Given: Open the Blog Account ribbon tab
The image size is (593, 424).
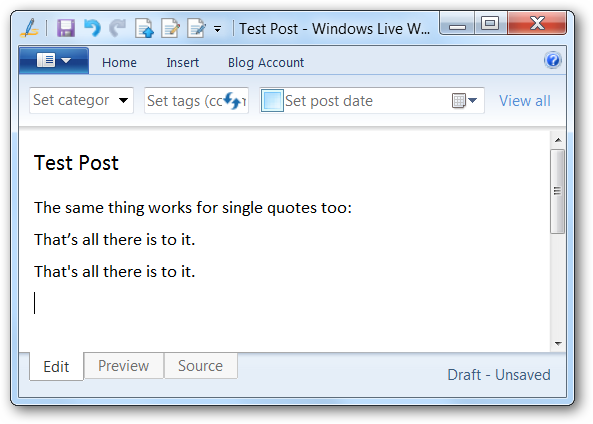Looking at the screenshot, I should click(265, 62).
